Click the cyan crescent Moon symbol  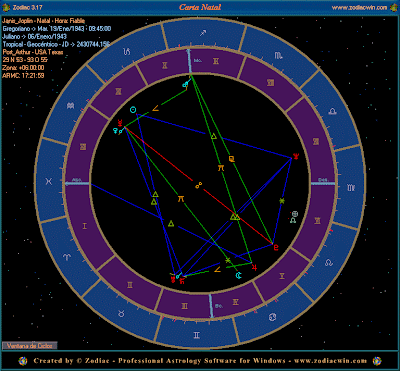click(238, 275)
